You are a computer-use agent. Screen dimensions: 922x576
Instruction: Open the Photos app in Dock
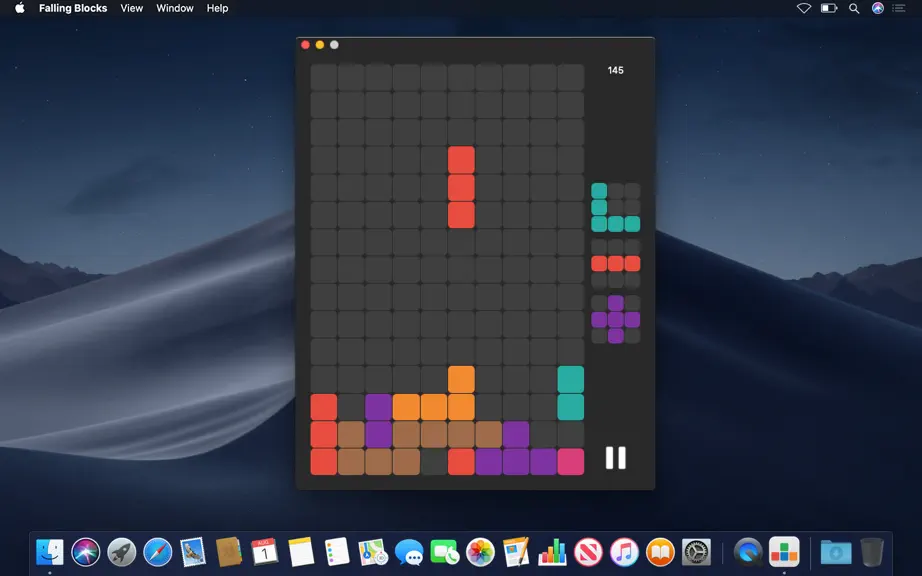coord(480,552)
